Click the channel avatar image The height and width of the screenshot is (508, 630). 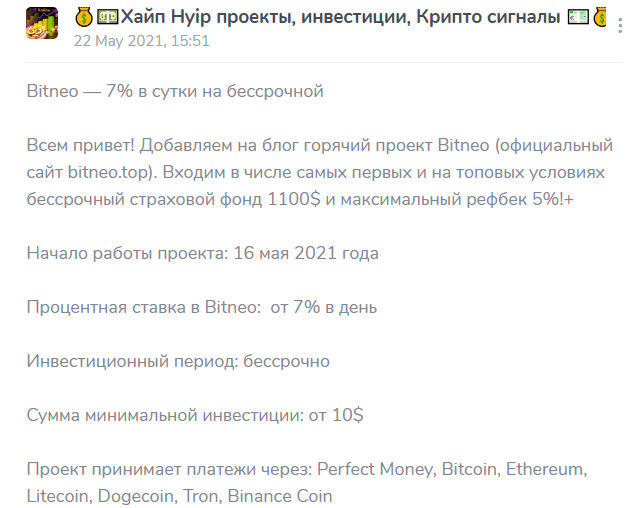[41, 21]
